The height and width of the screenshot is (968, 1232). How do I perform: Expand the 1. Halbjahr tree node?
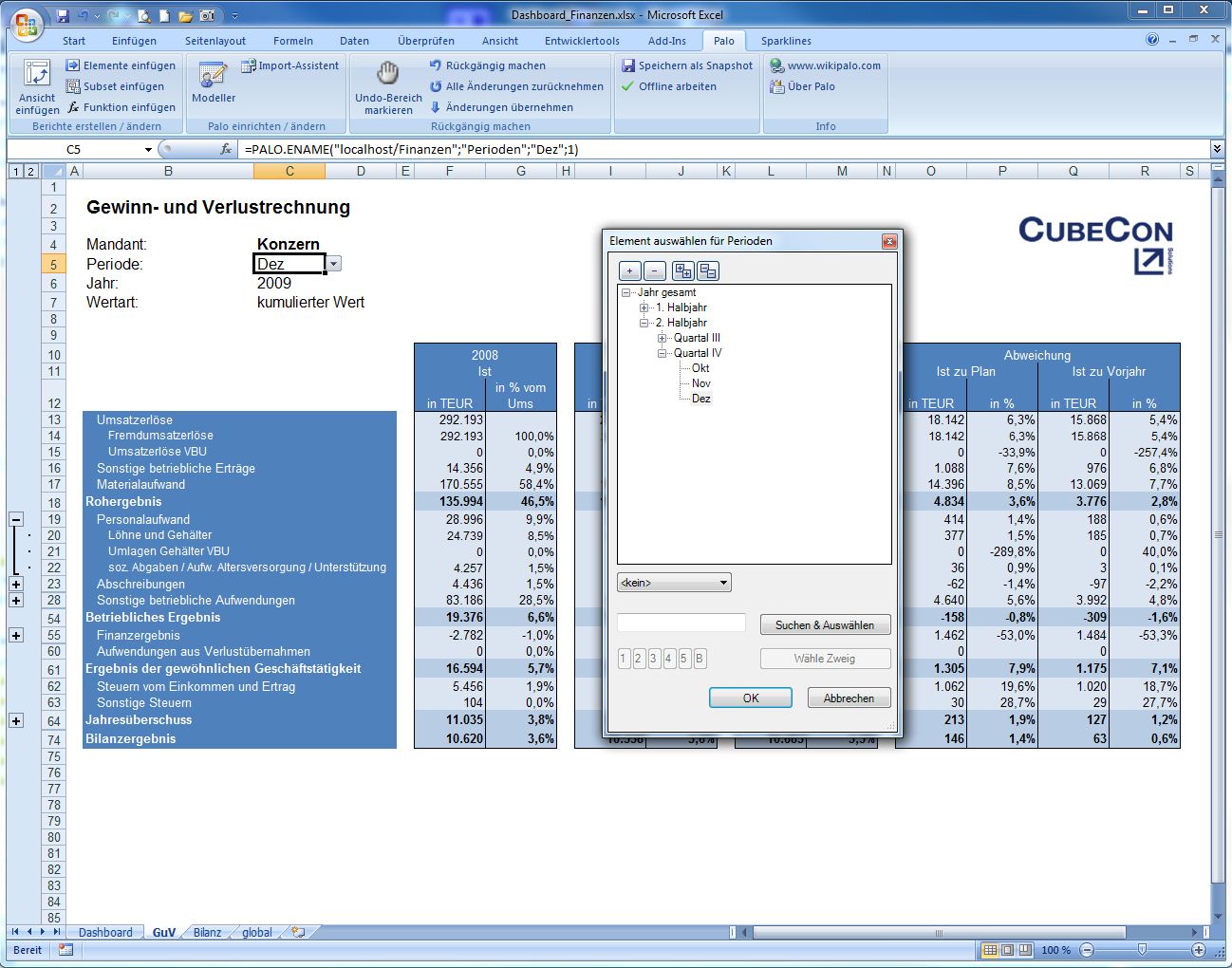click(x=644, y=307)
